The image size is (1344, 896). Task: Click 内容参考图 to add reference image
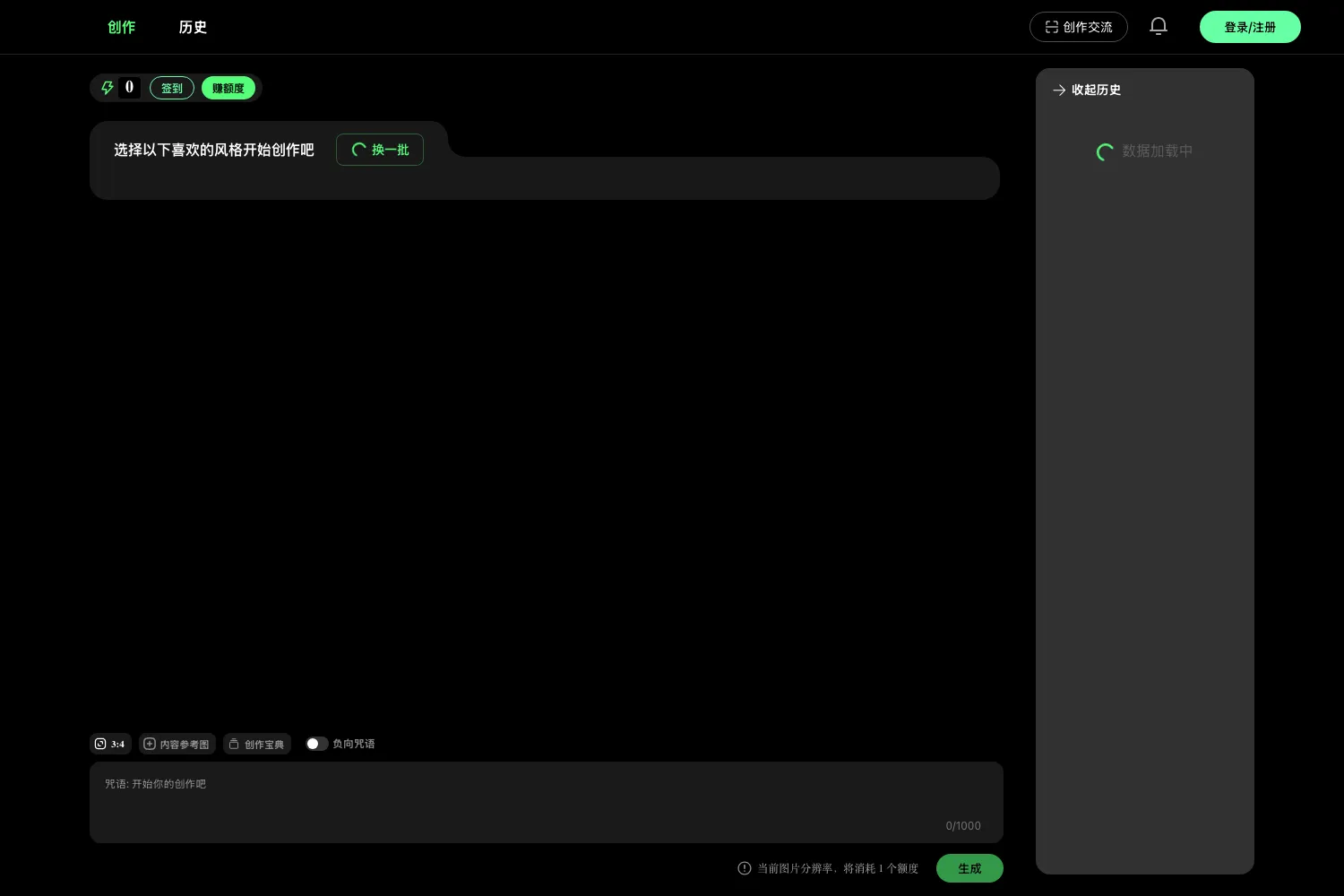pos(177,744)
